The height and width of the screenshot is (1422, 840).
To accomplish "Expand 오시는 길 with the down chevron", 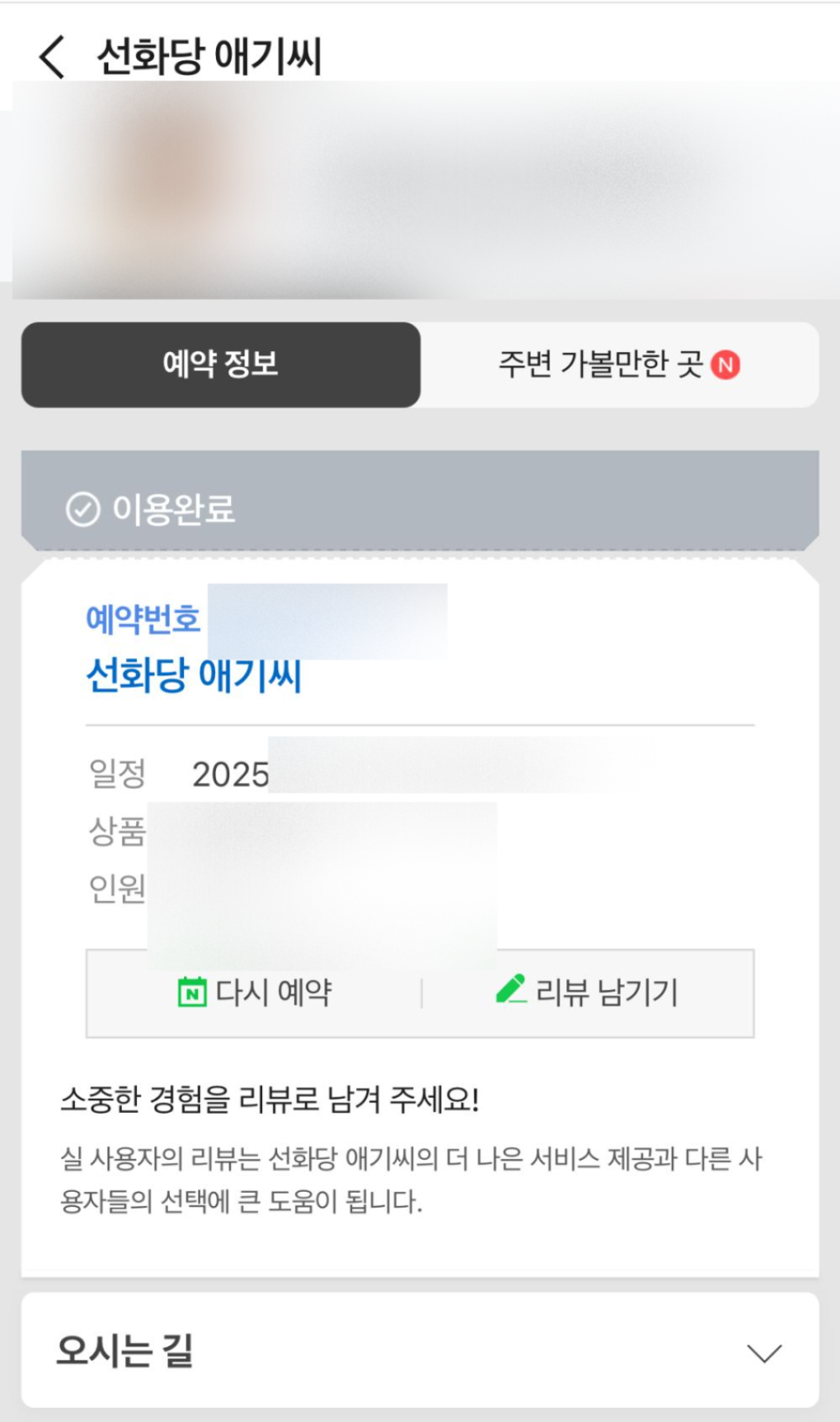I will coord(764,1353).
